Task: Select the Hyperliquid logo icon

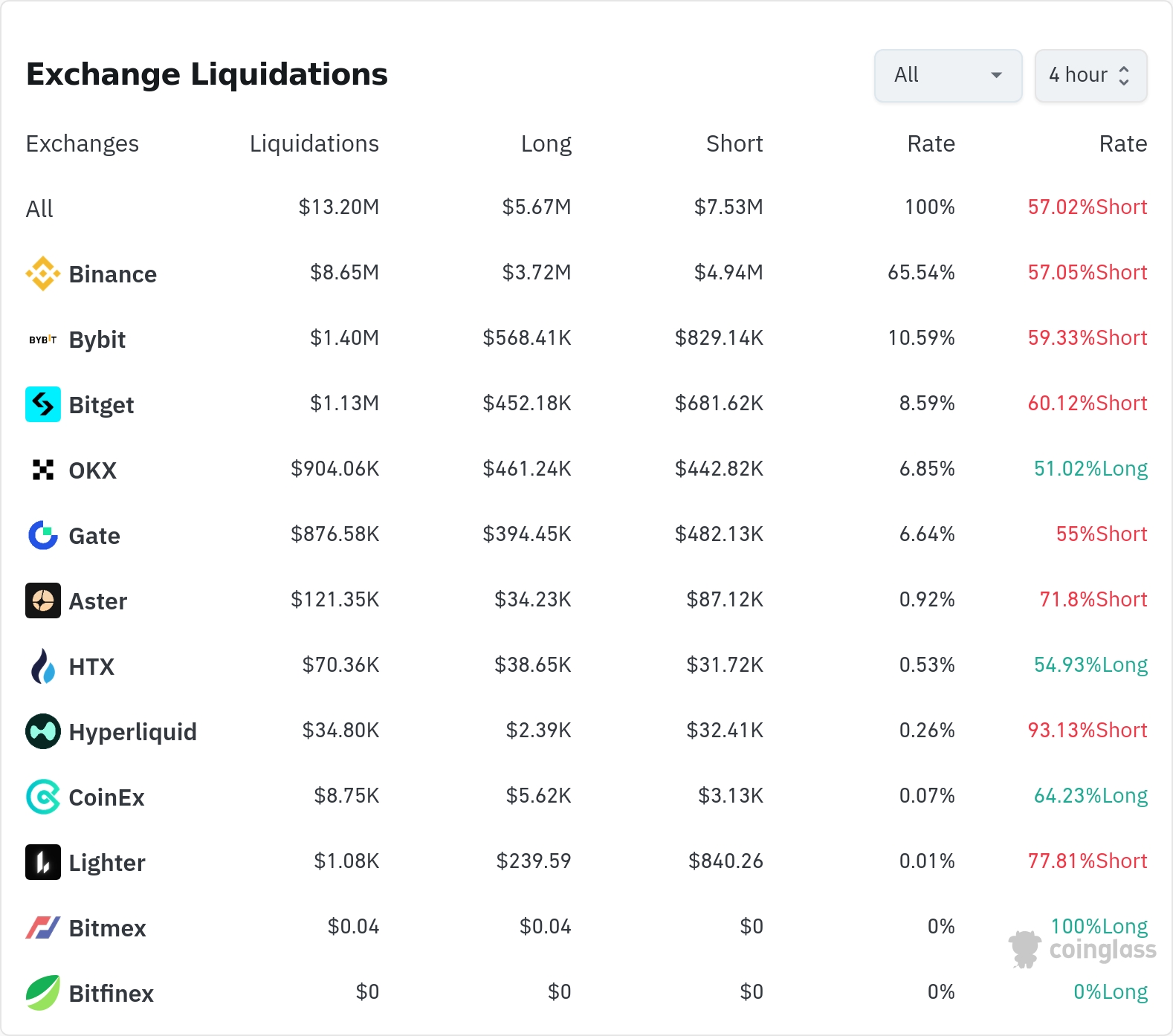Action: pyautogui.click(x=43, y=731)
